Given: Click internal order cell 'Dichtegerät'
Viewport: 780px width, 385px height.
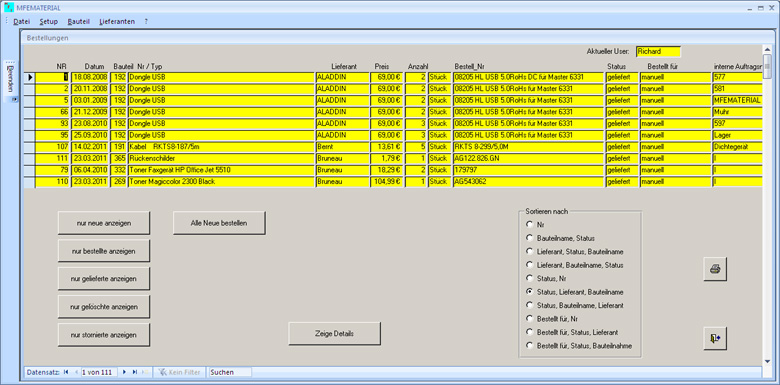Looking at the screenshot, I should tap(737, 147).
